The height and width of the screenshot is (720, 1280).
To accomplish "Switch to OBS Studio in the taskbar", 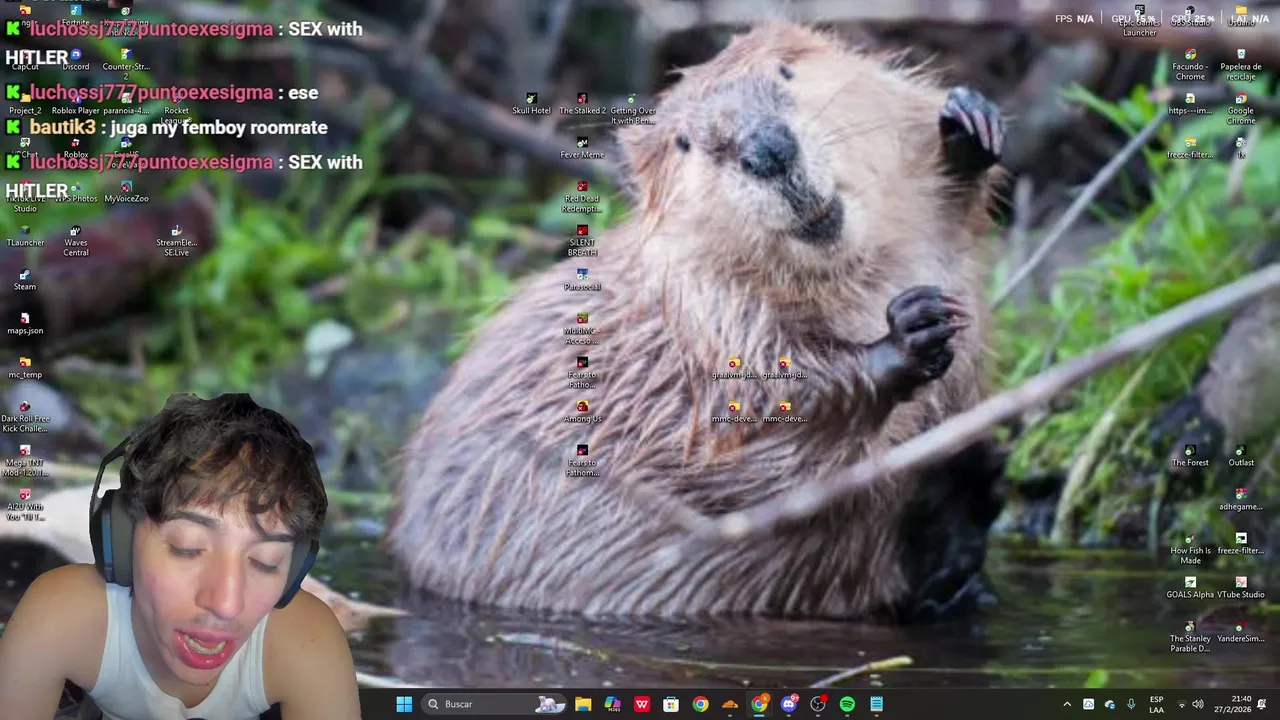I will 818,704.
